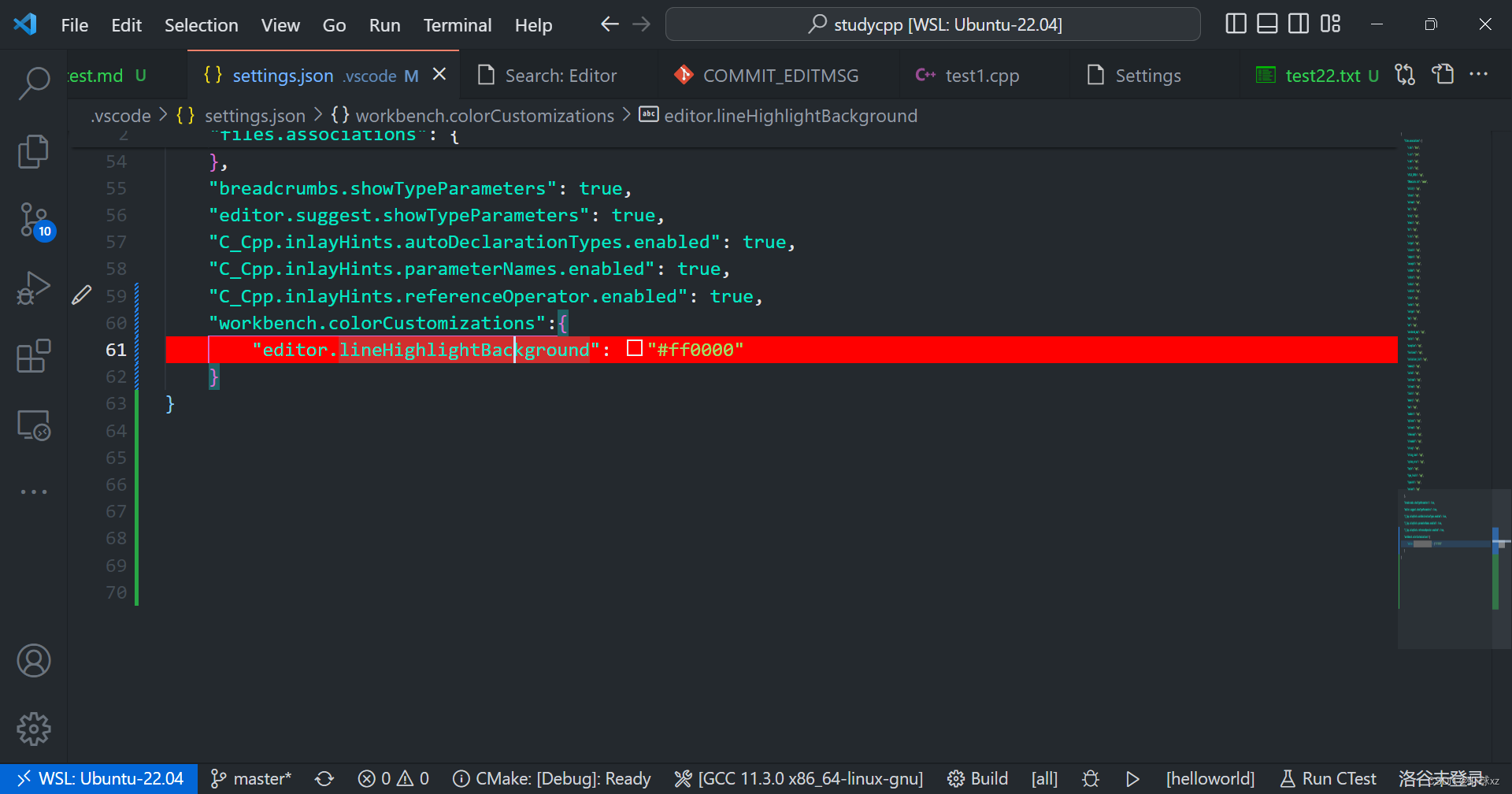Viewport: 1512px width, 794px height.
Task: Open the Terminal menu
Action: pyautogui.click(x=458, y=25)
